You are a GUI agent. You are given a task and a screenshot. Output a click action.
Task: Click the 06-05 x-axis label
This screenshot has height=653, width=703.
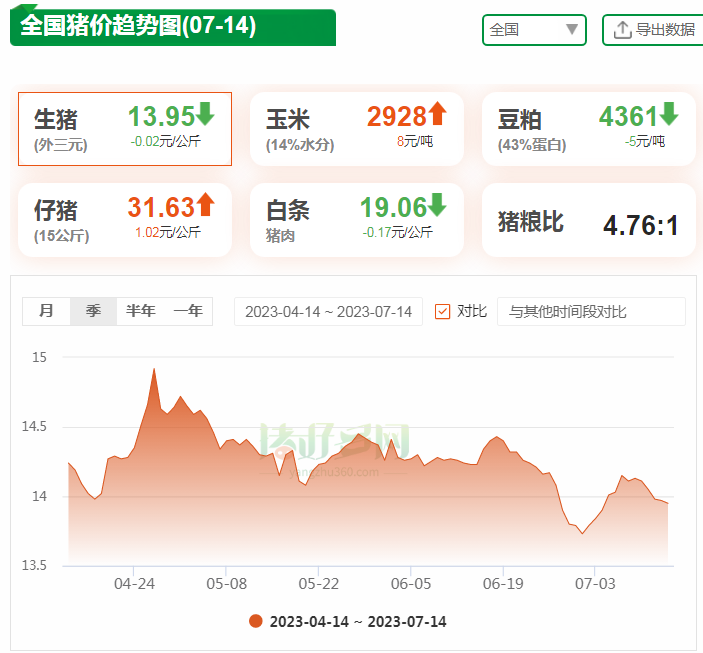click(x=411, y=583)
